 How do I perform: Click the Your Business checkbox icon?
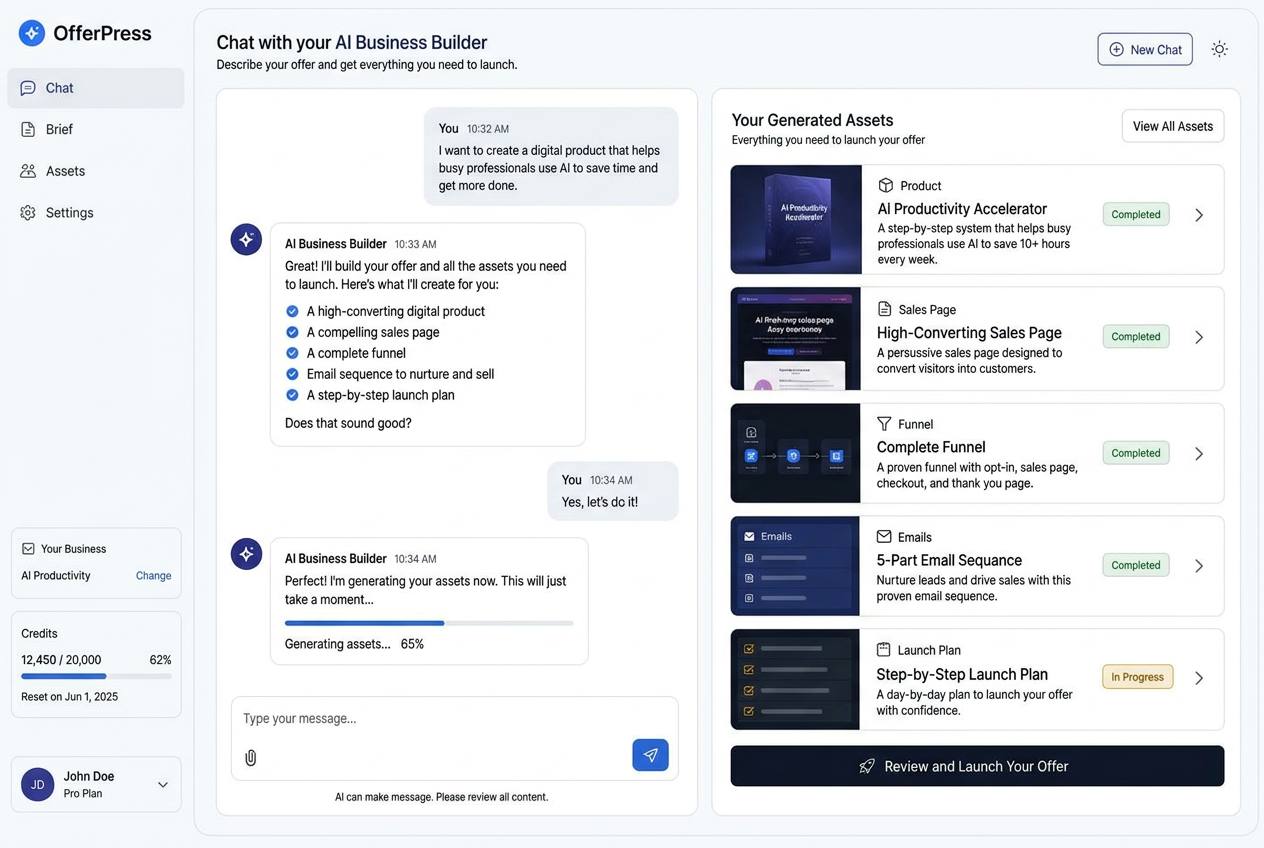click(28, 549)
